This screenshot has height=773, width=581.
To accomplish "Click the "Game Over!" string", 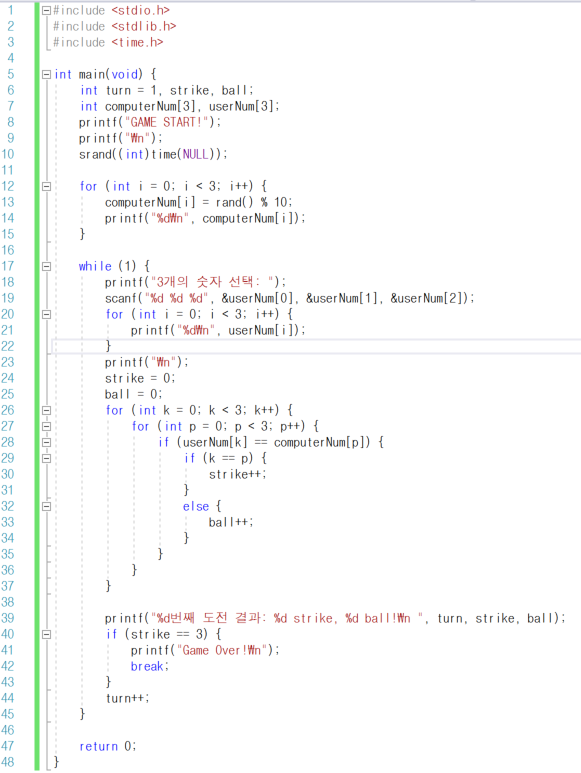I will (222, 650).
